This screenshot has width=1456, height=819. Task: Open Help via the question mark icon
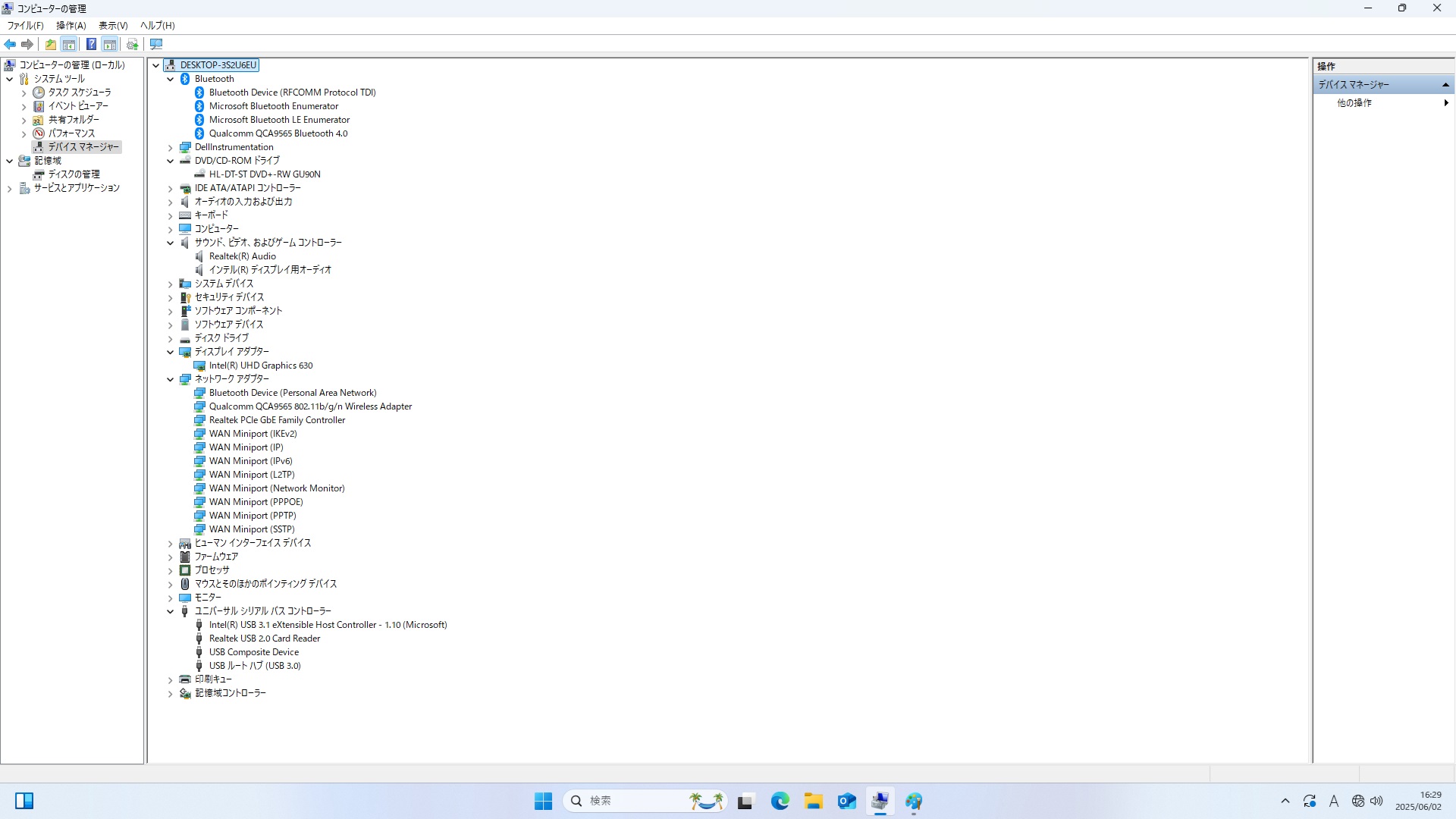[91, 44]
